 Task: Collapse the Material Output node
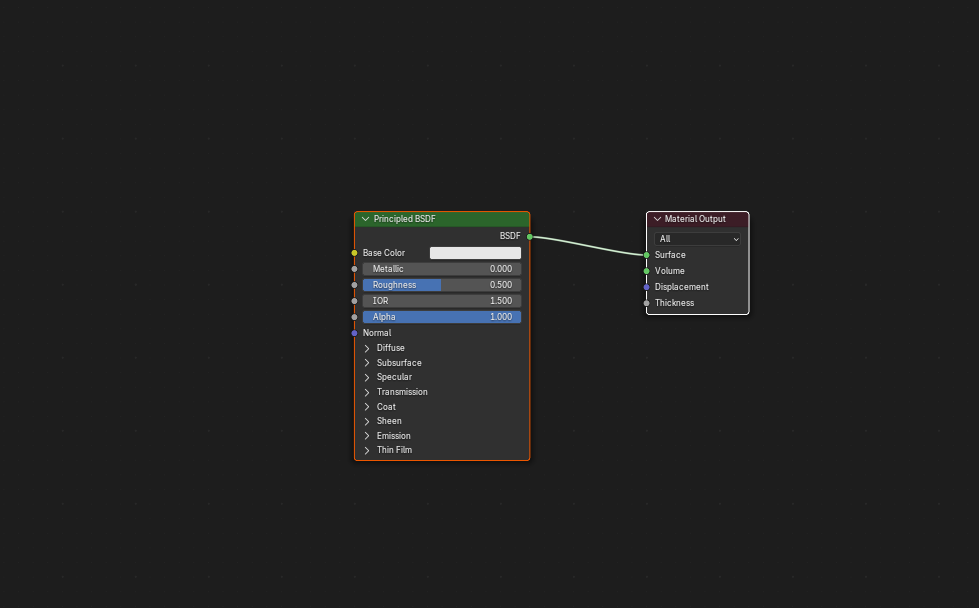tap(657, 219)
